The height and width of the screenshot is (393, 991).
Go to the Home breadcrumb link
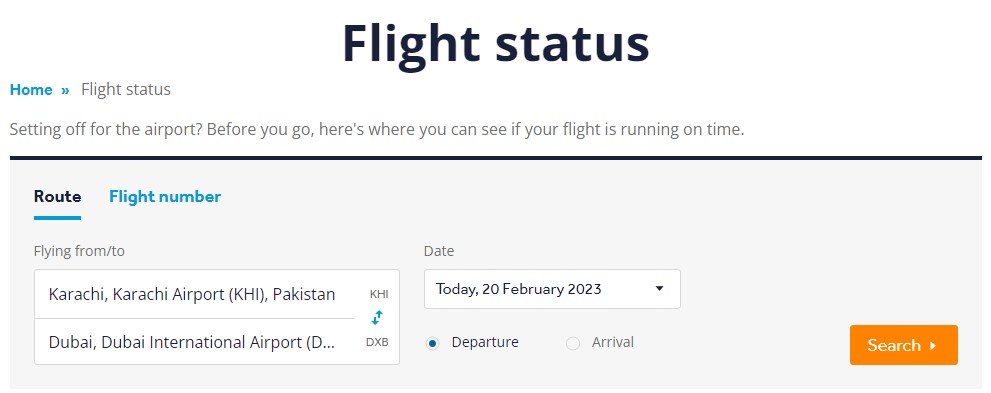pos(31,90)
